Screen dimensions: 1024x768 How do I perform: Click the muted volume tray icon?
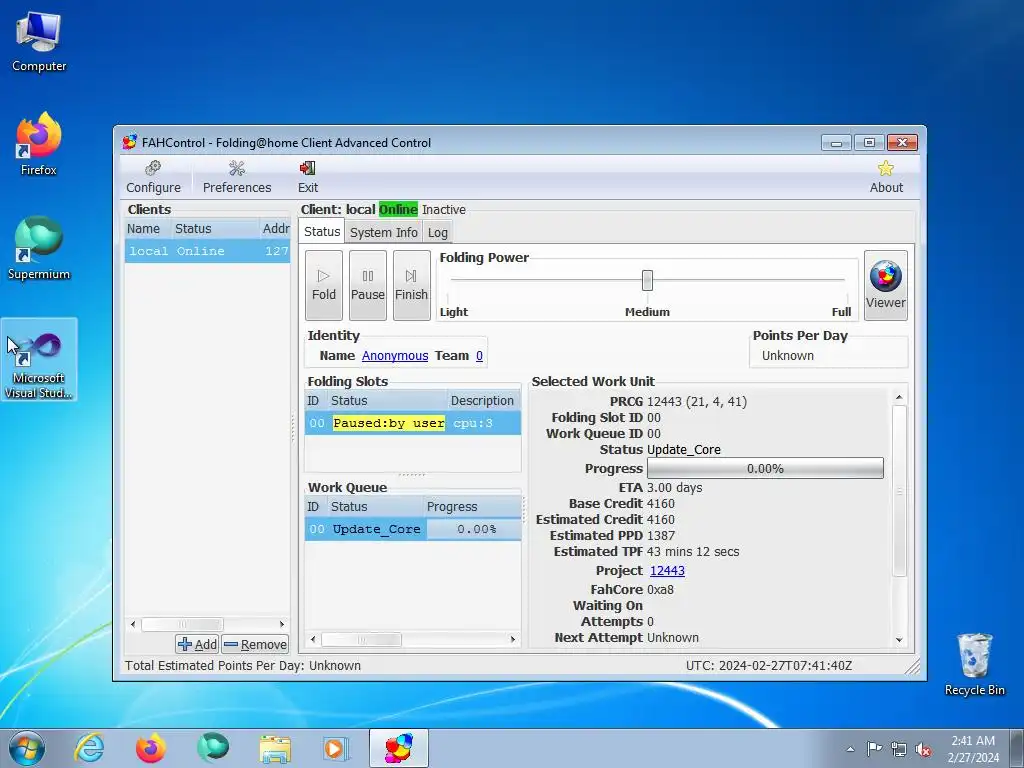click(x=923, y=749)
